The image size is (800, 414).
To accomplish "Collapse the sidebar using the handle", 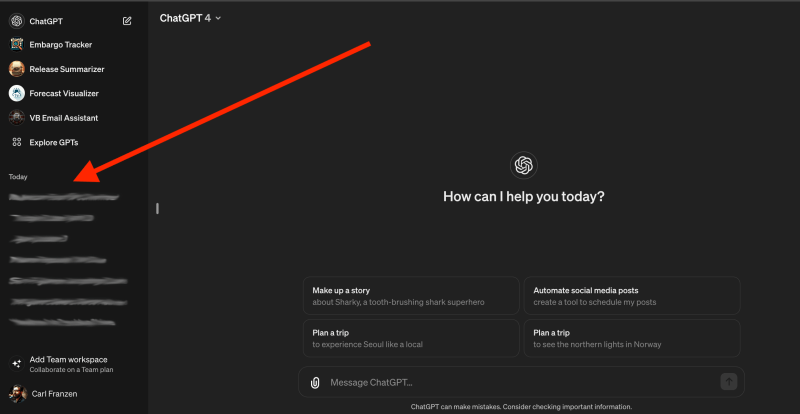I will (x=157, y=208).
